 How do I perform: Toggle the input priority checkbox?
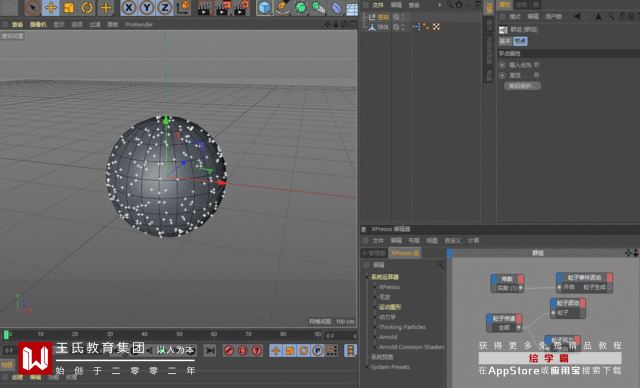click(x=537, y=65)
